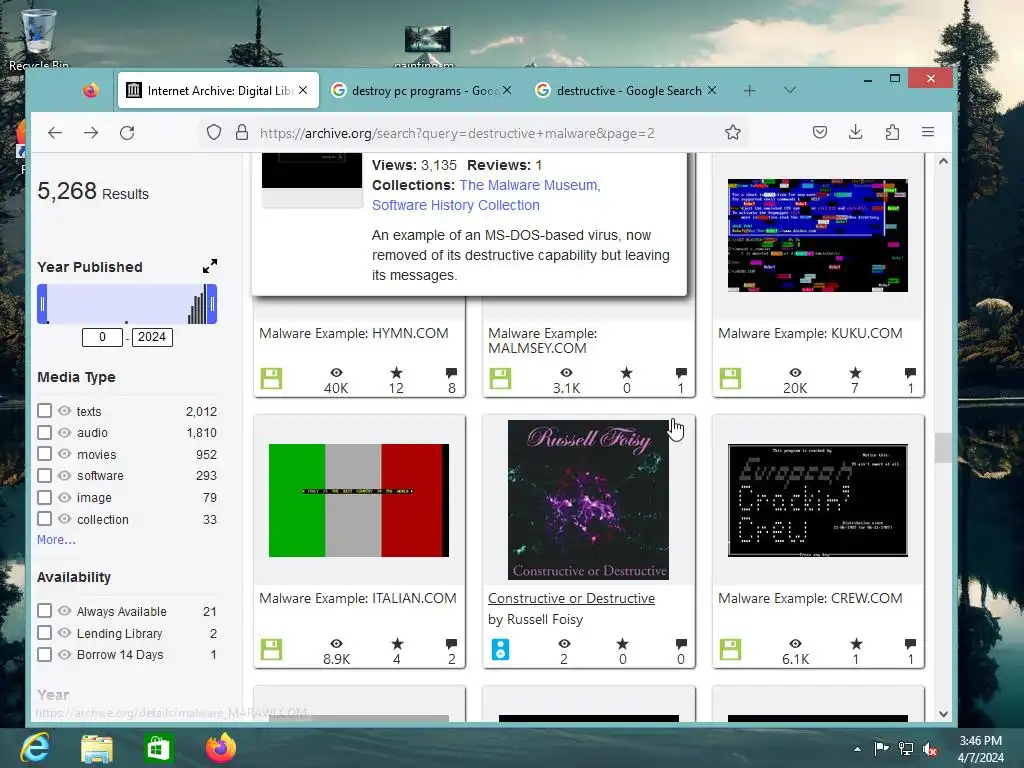Toggle eye icon beside software

pos(64,475)
